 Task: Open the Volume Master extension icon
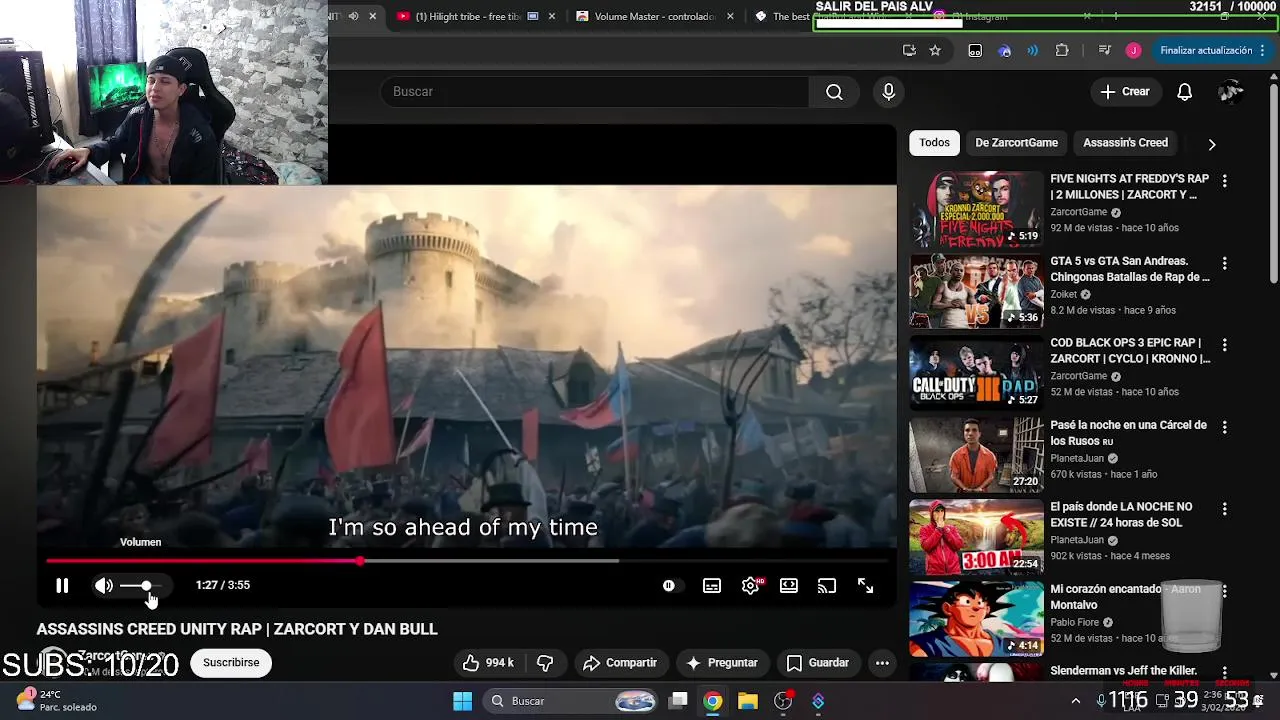pos(1033,51)
